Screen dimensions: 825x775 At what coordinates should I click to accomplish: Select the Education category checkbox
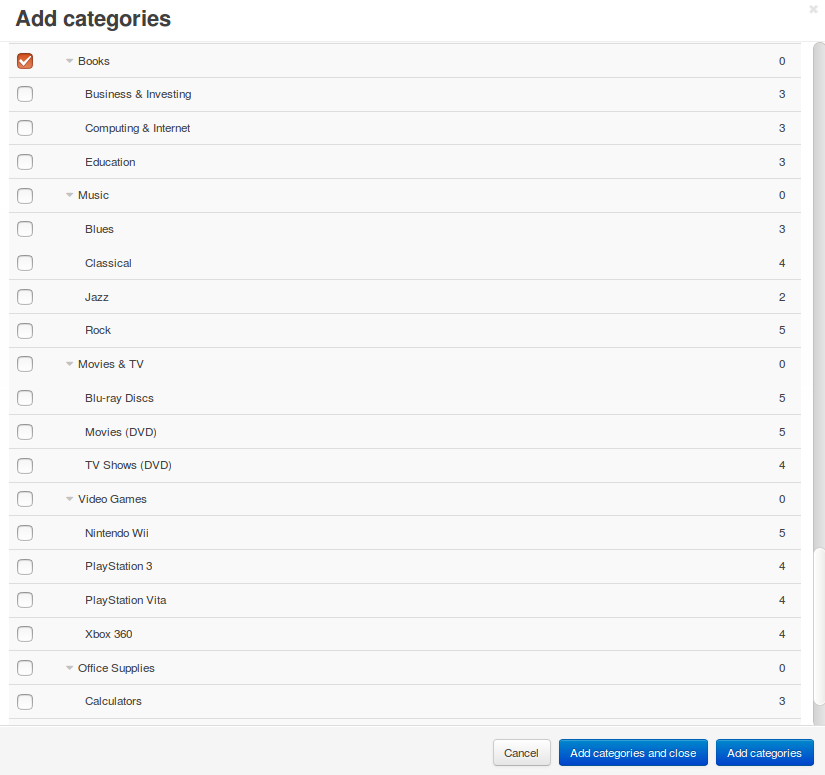click(x=25, y=162)
